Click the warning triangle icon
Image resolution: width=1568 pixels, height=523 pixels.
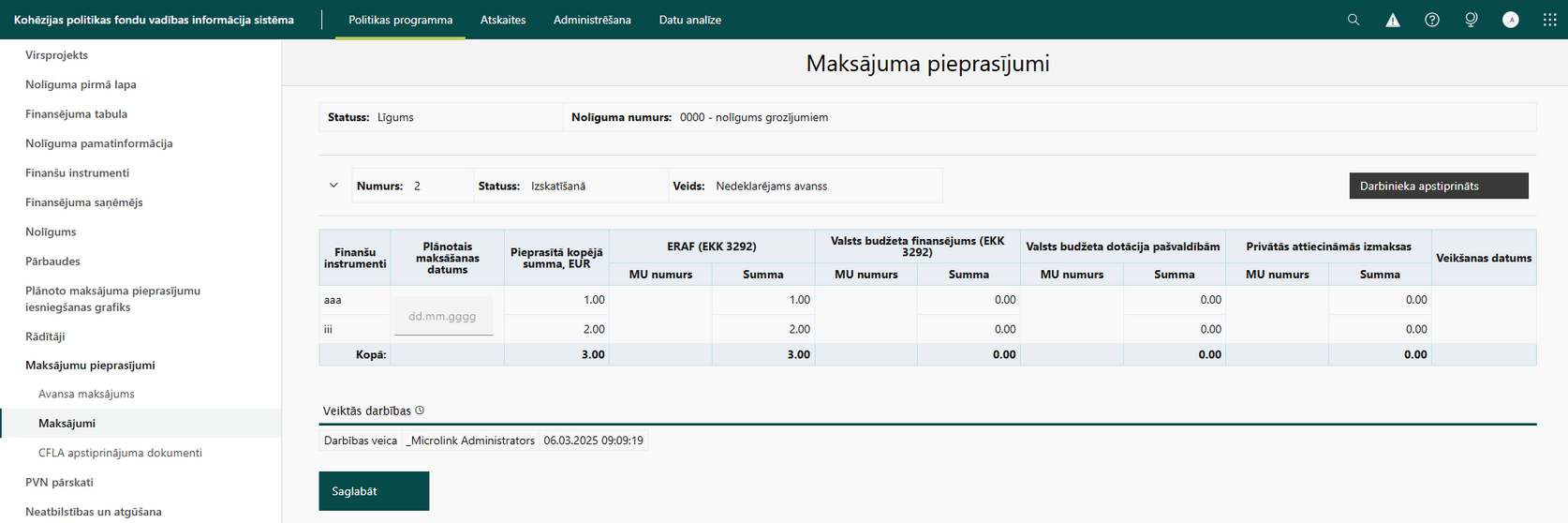(1393, 20)
